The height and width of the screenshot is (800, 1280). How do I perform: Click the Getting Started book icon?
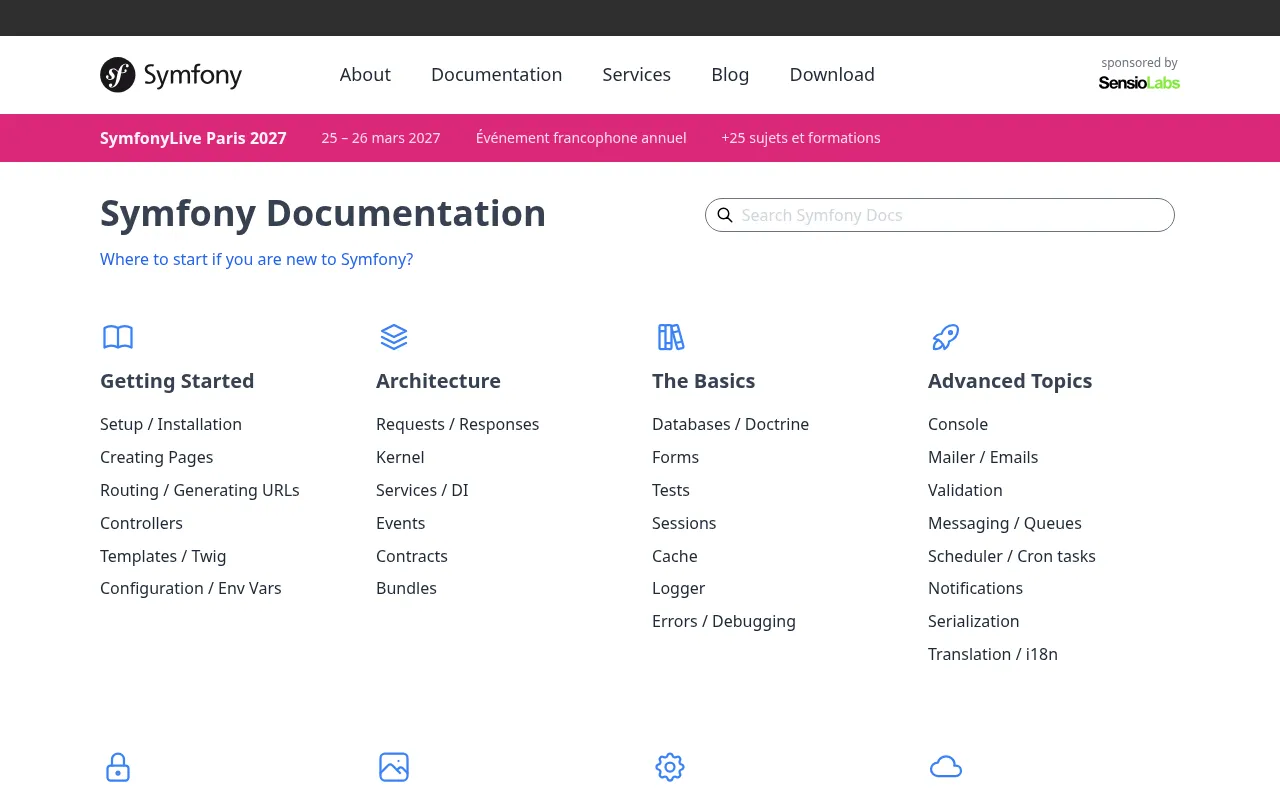tap(118, 337)
